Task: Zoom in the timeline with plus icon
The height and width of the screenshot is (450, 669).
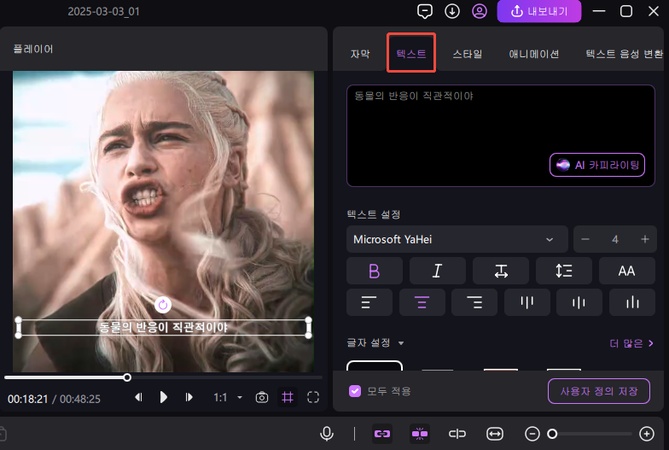Action: click(x=647, y=434)
